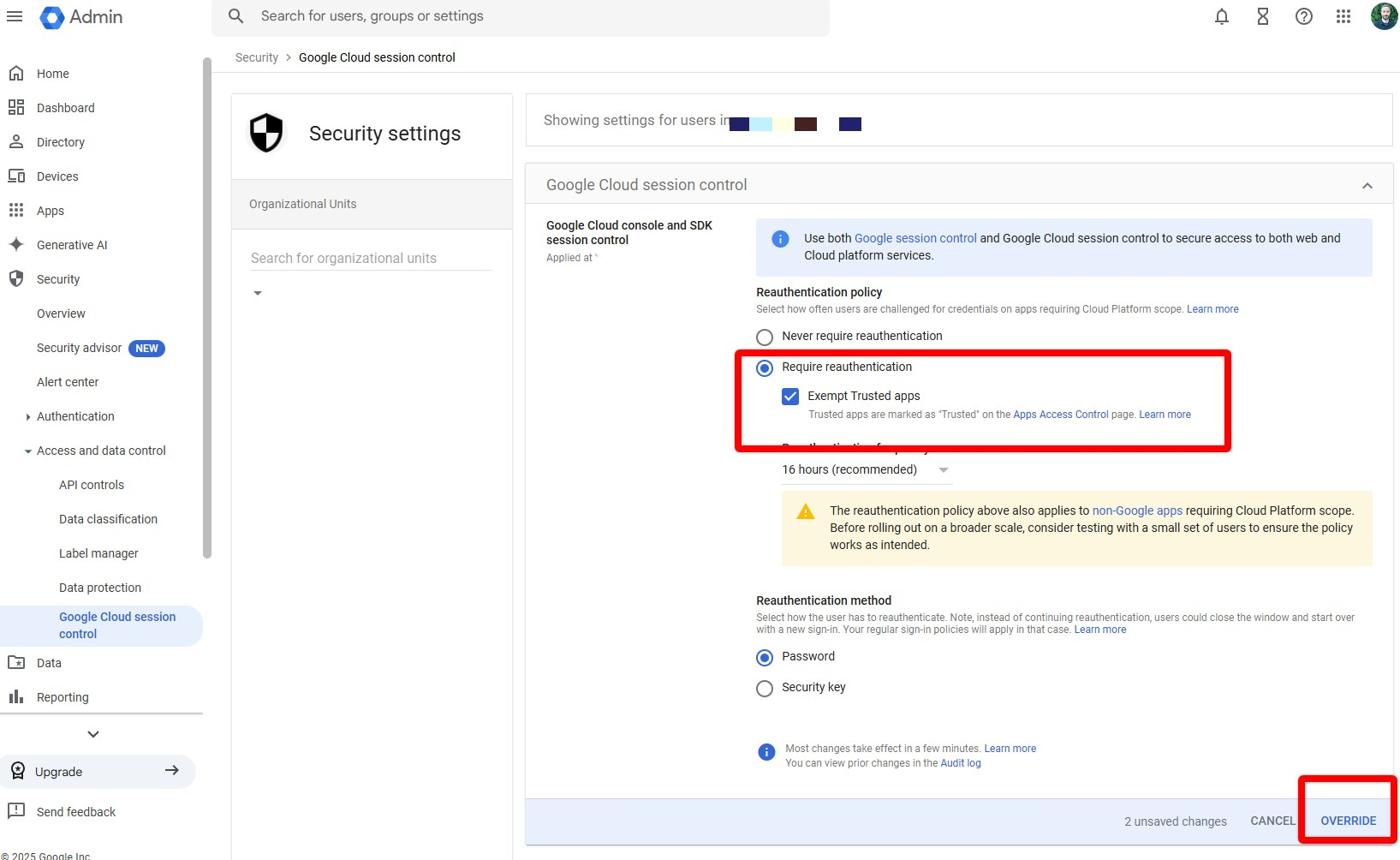Focus the organizational units search field
The width and height of the screenshot is (1400, 860).
tap(370, 258)
